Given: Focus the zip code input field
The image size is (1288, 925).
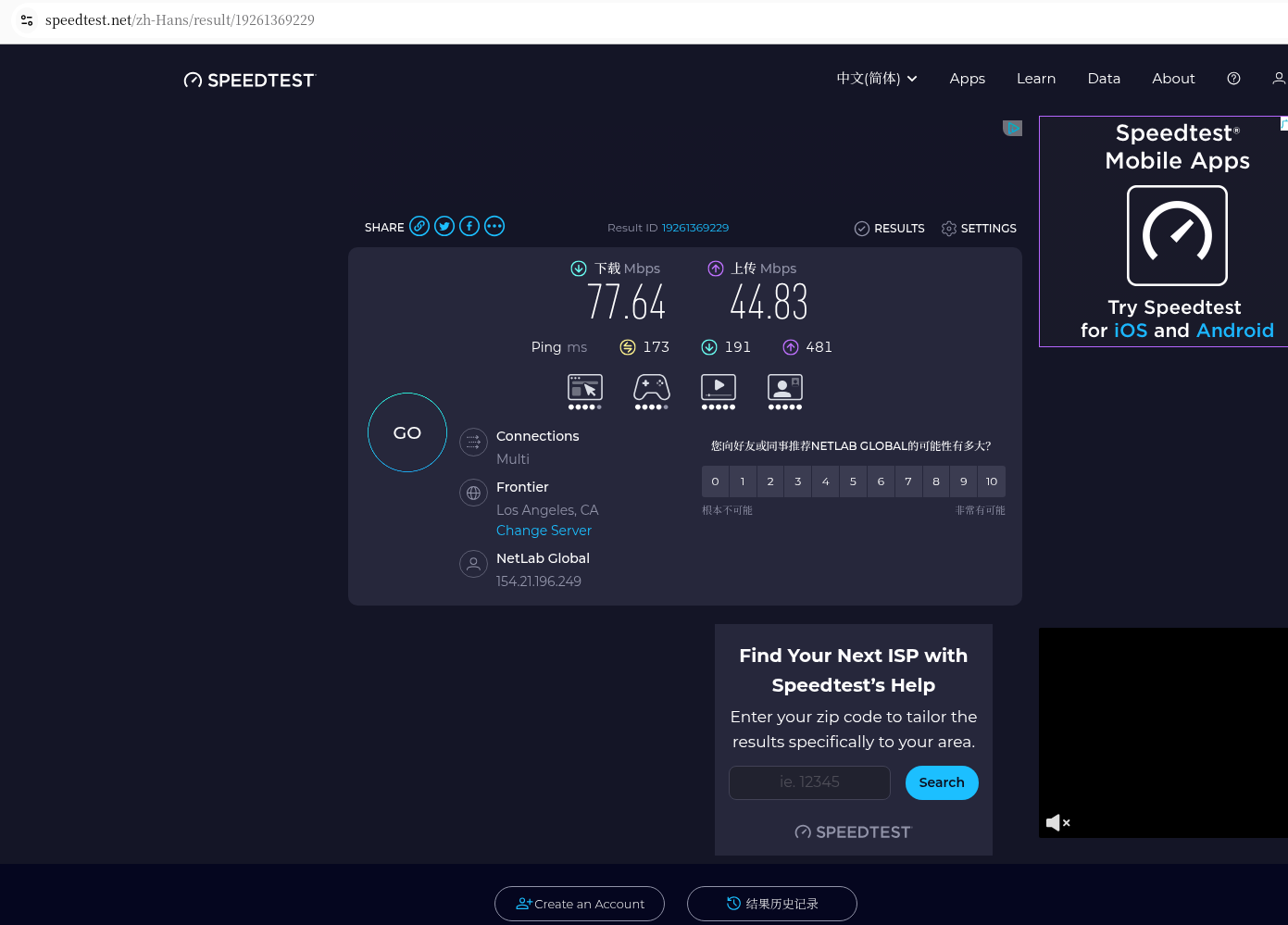Looking at the screenshot, I should click(x=809, y=782).
